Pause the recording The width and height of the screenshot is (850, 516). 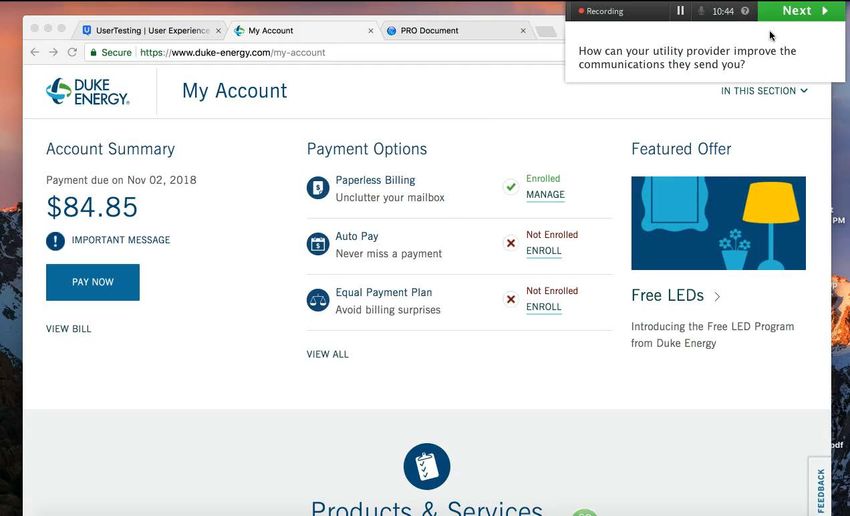tap(680, 11)
